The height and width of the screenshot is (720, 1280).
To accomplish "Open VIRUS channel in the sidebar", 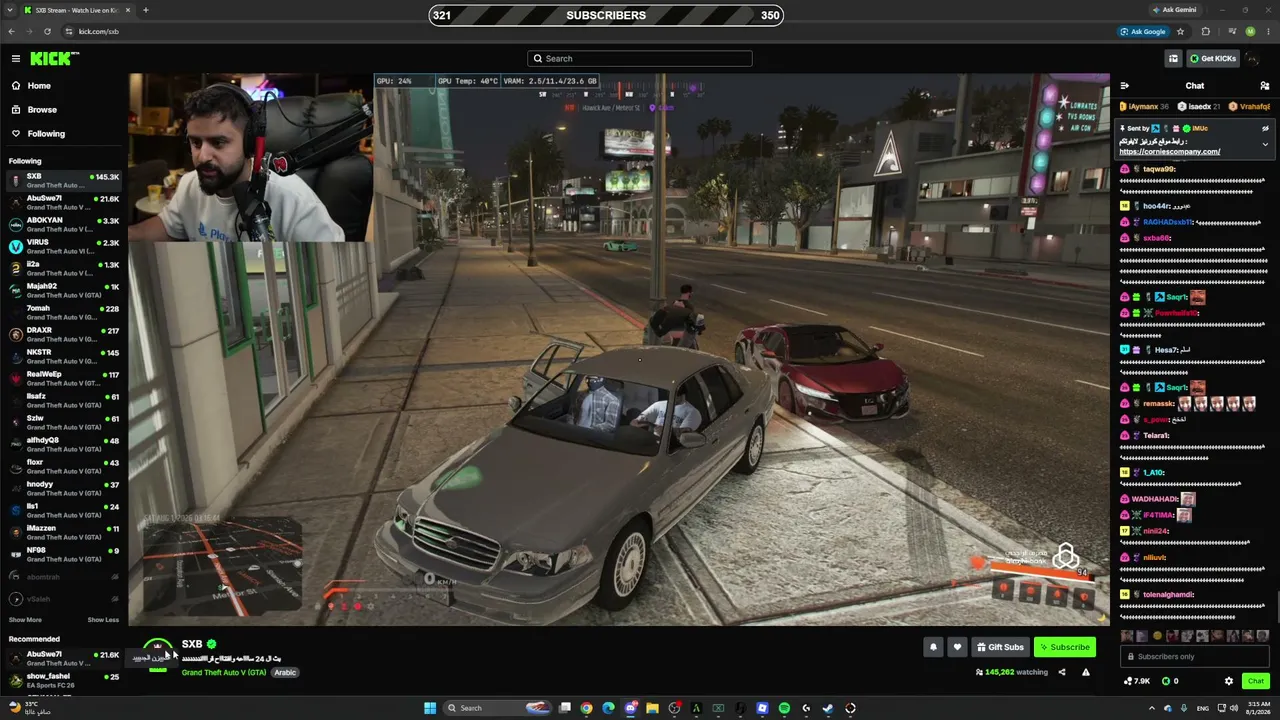I will pos(64,247).
